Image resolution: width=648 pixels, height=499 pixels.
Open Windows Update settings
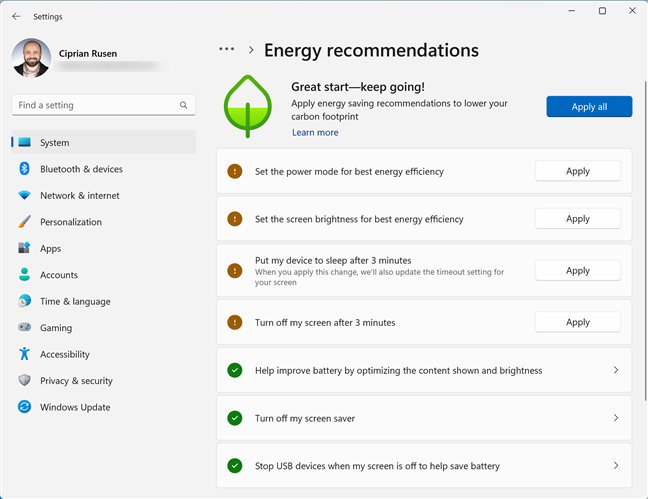point(103,407)
